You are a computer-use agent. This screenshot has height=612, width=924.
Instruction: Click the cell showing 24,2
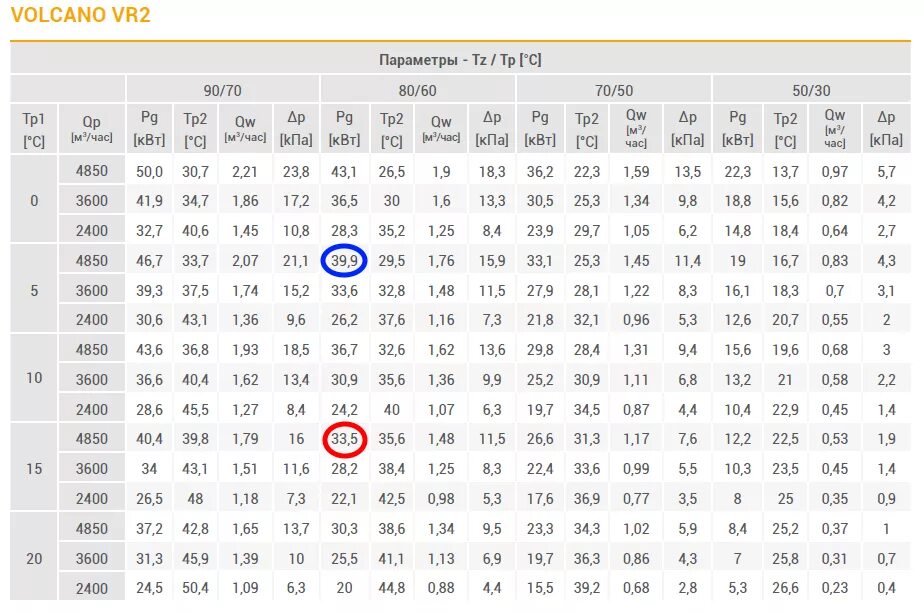tap(344, 409)
